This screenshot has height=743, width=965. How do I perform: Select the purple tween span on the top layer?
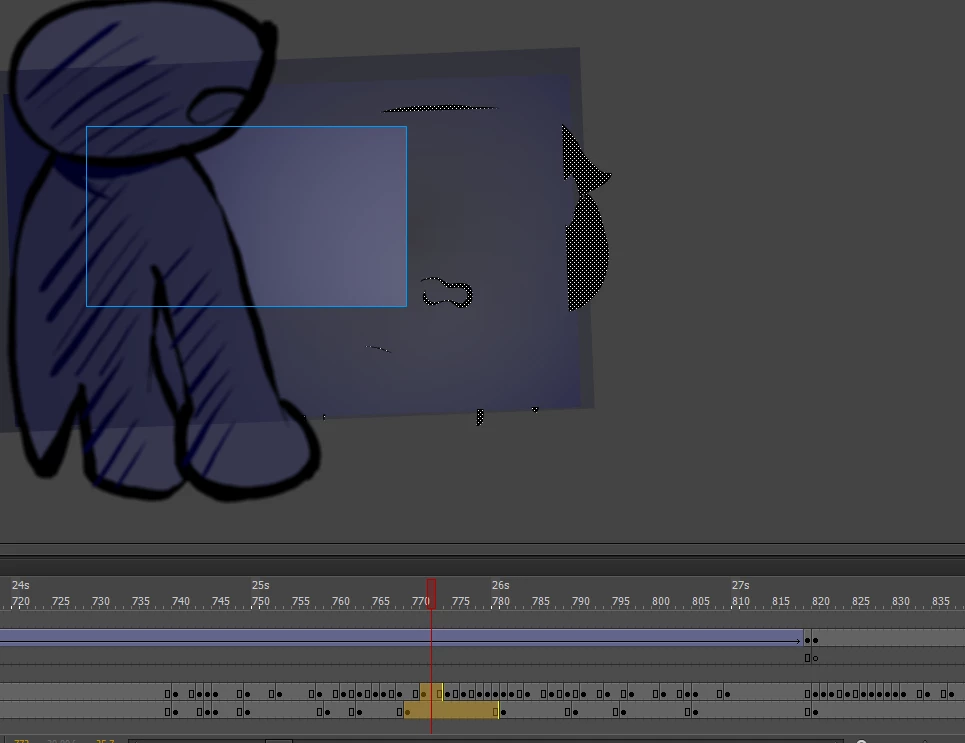pos(401,637)
